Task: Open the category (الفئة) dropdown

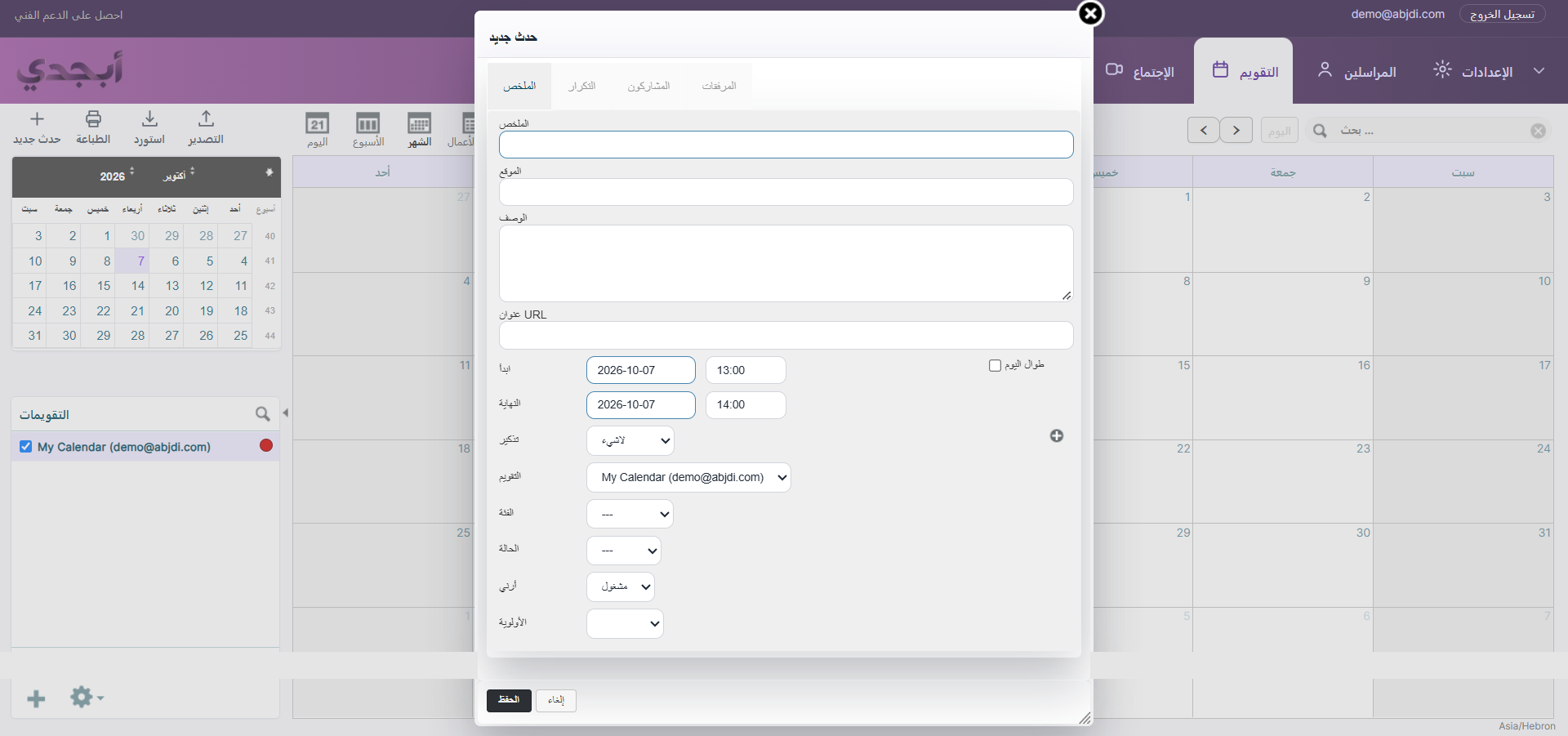Action: [x=630, y=514]
